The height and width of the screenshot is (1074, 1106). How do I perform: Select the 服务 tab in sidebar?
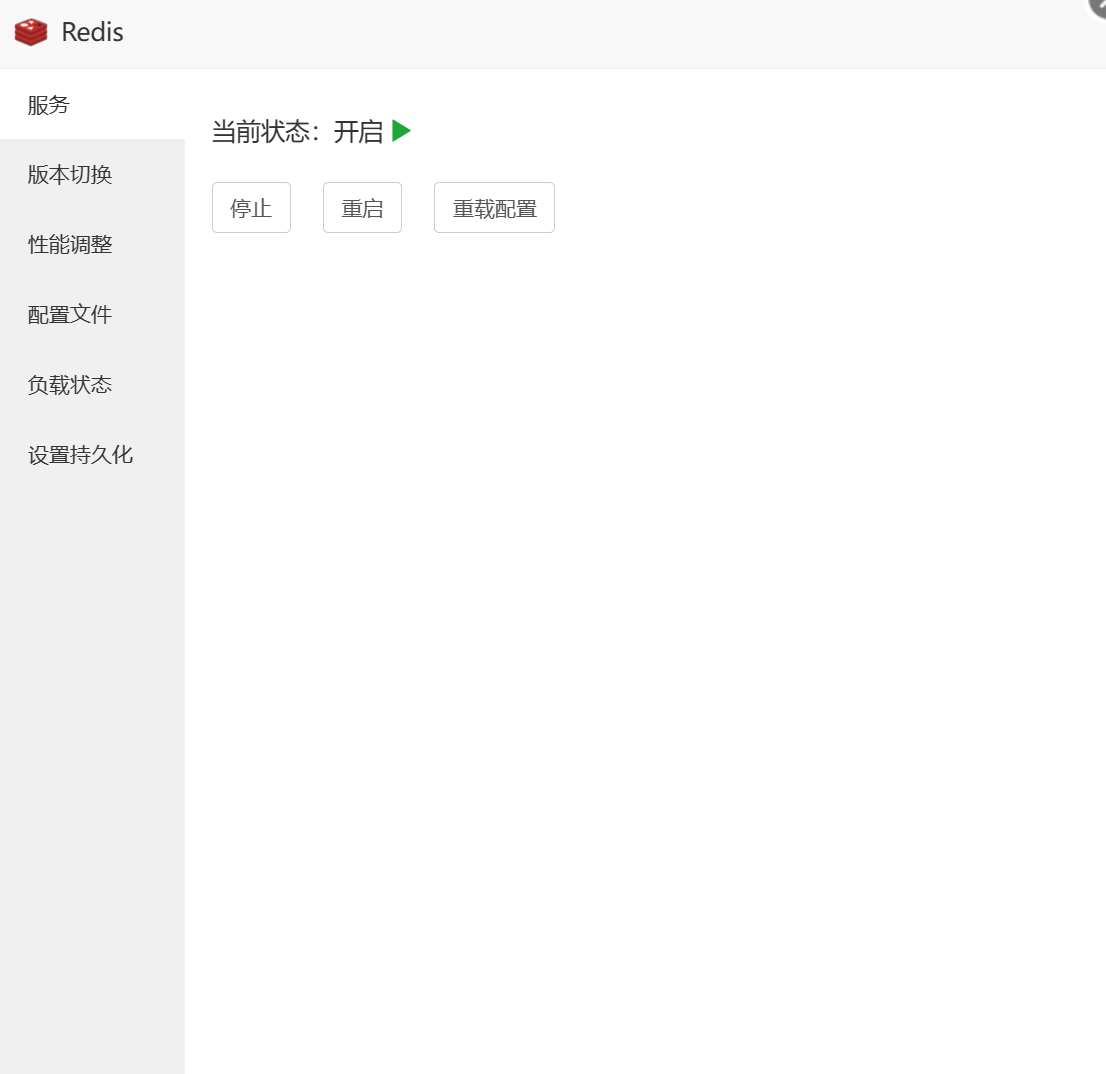click(x=92, y=104)
